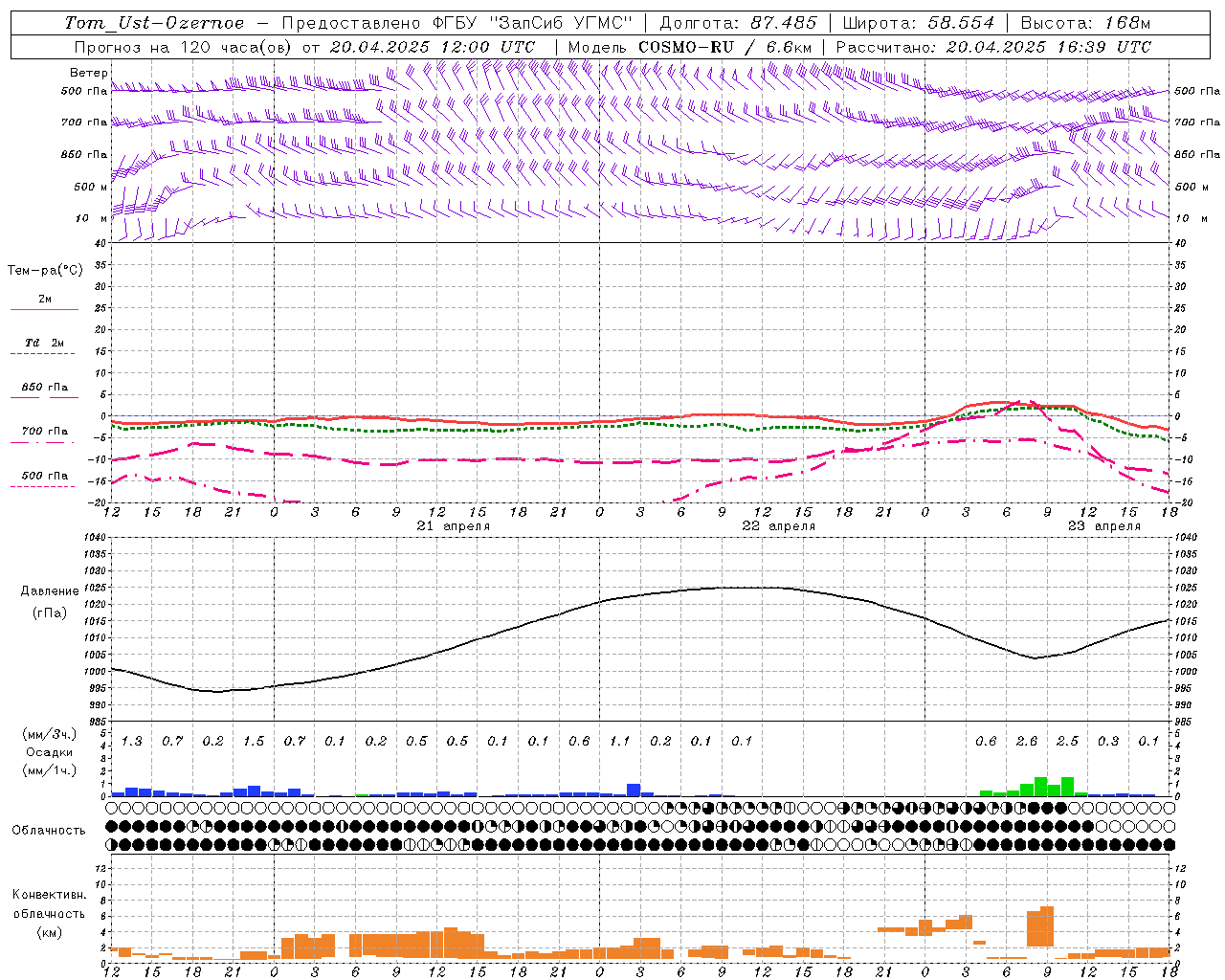Click the 10 м wind level label on left
Image resolution: width=1225 pixels, height=980 pixels.
(x=91, y=218)
